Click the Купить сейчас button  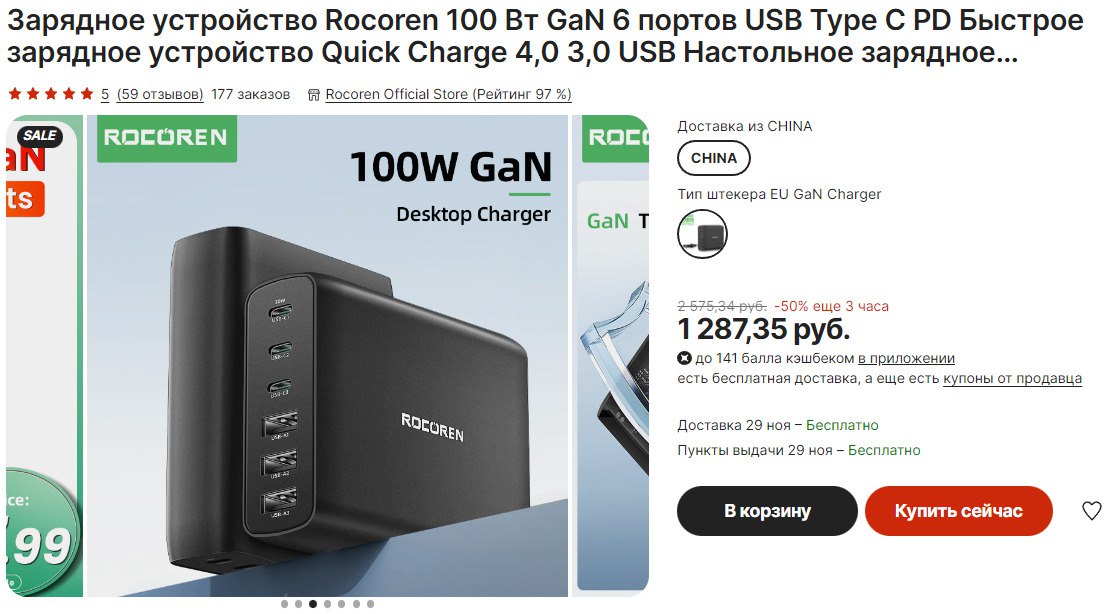click(x=958, y=511)
